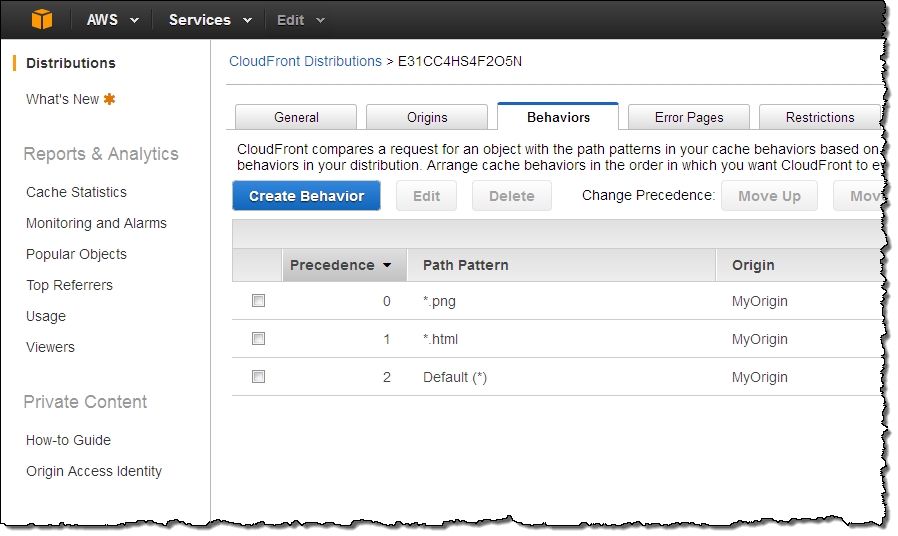Screen dimensions: 898x536
Task: Select the Restrictions tab
Action: [x=819, y=117]
